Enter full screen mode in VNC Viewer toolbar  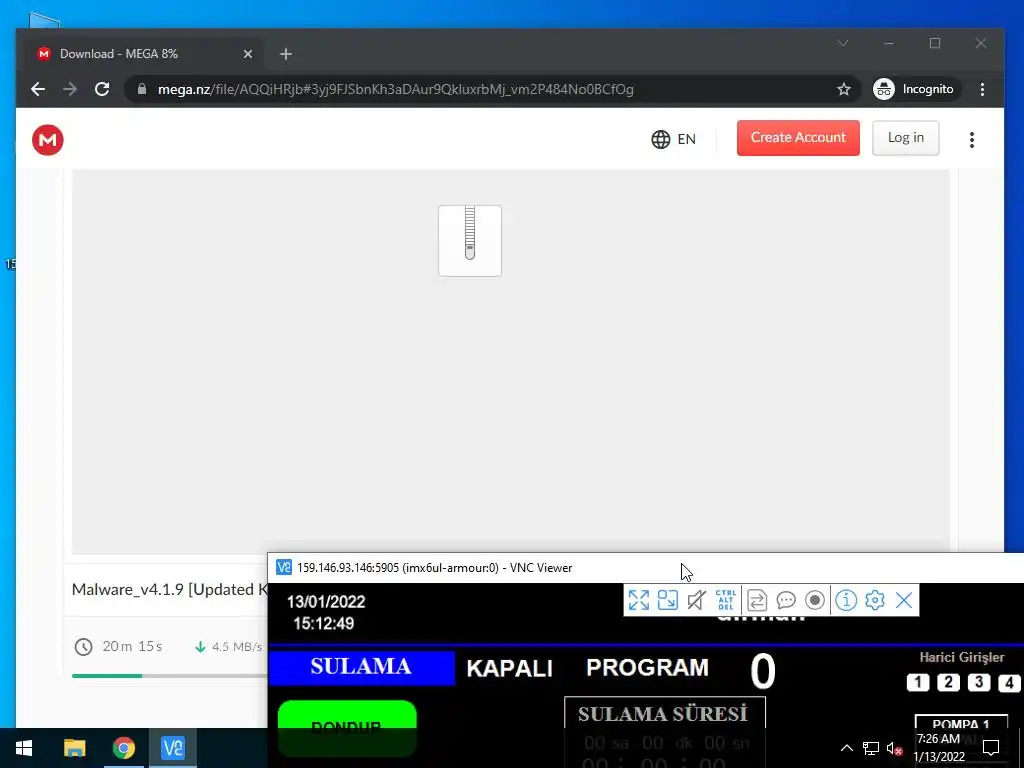tap(639, 600)
